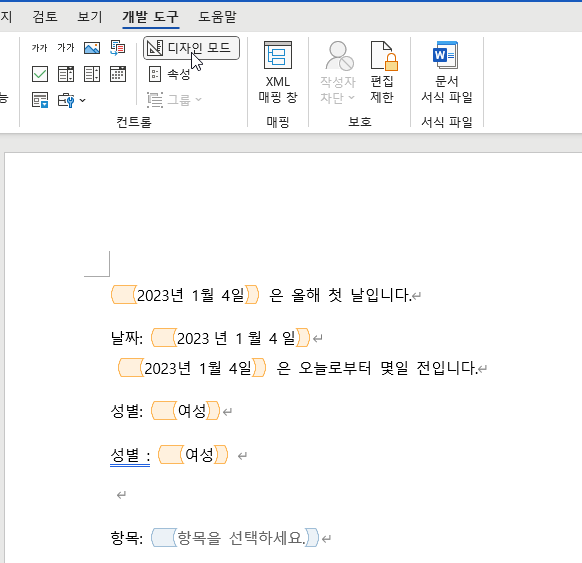582x563 pixels.
Task: Click 여성 control after underlined '성별 :' label
Action: click(x=193, y=455)
